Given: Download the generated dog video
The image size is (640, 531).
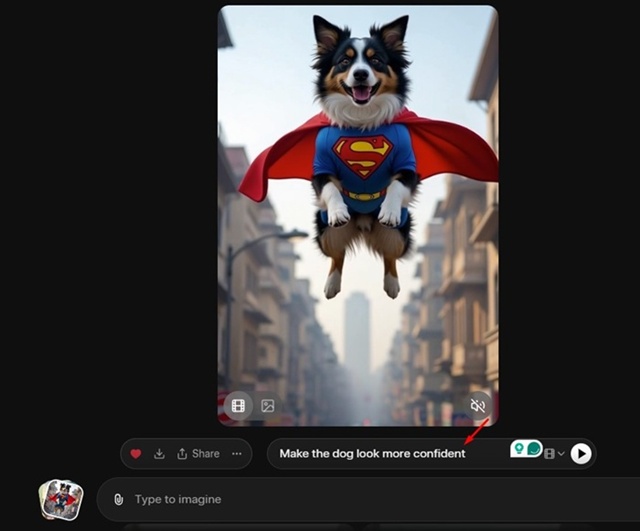Looking at the screenshot, I should [159, 453].
